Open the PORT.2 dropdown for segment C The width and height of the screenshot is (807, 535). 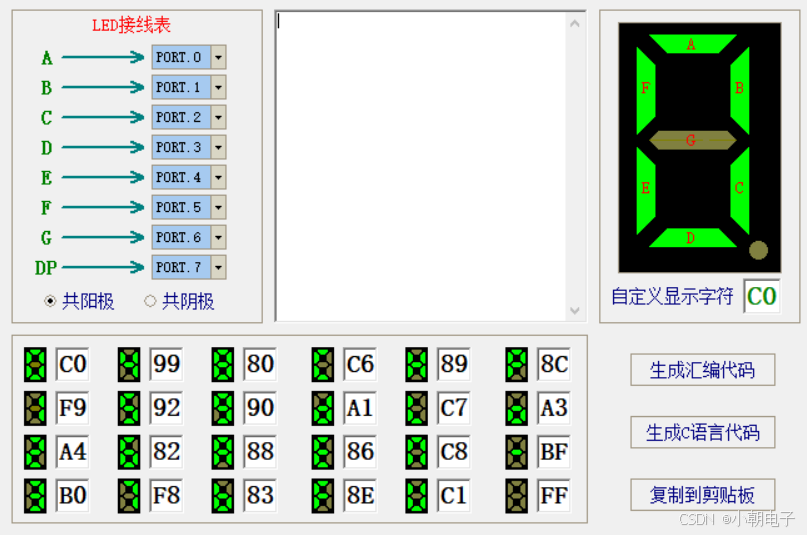pos(219,117)
